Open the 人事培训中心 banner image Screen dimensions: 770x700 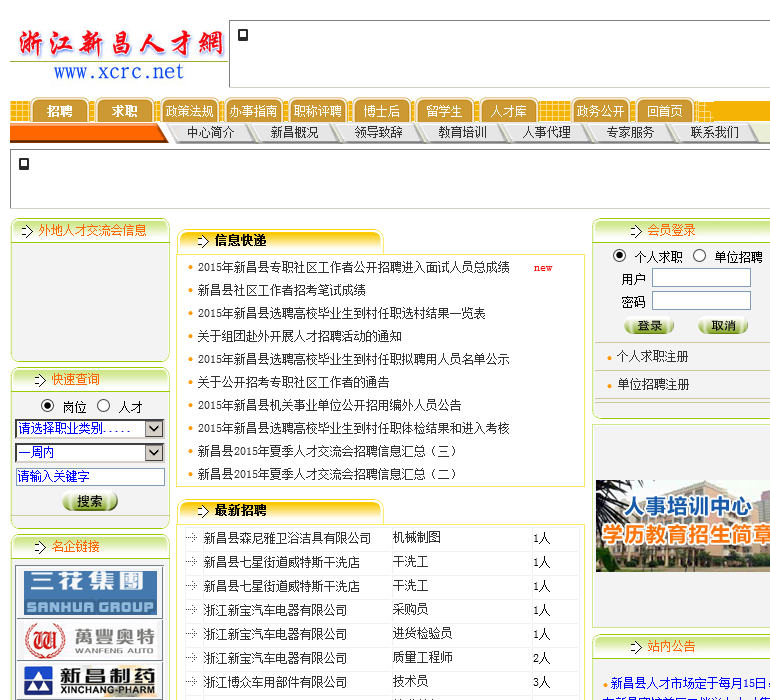coord(683,525)
